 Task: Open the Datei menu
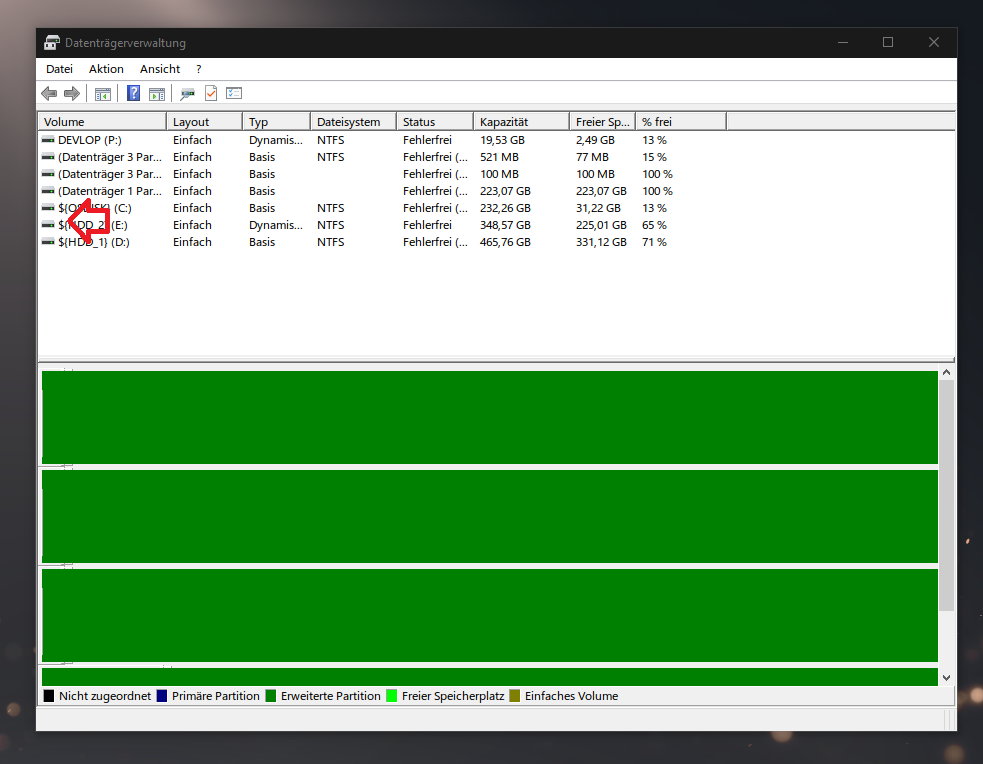point(60,69)
